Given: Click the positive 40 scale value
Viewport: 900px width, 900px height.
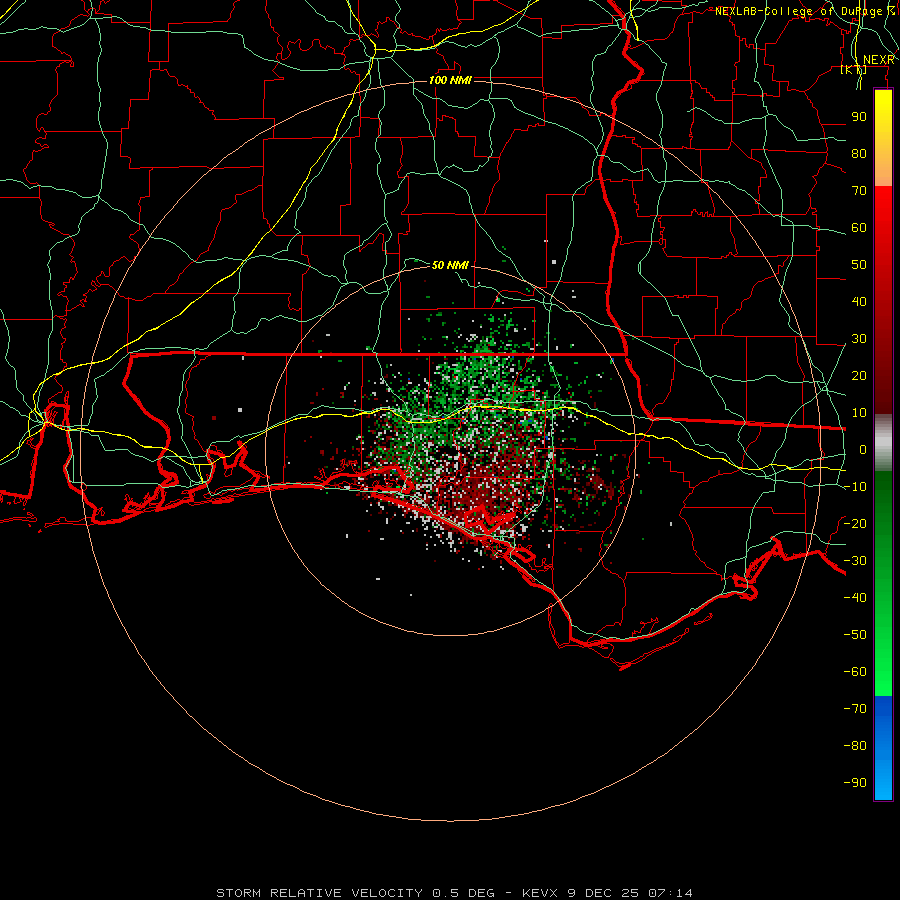Looking at the screenshot, I should 859,302.
